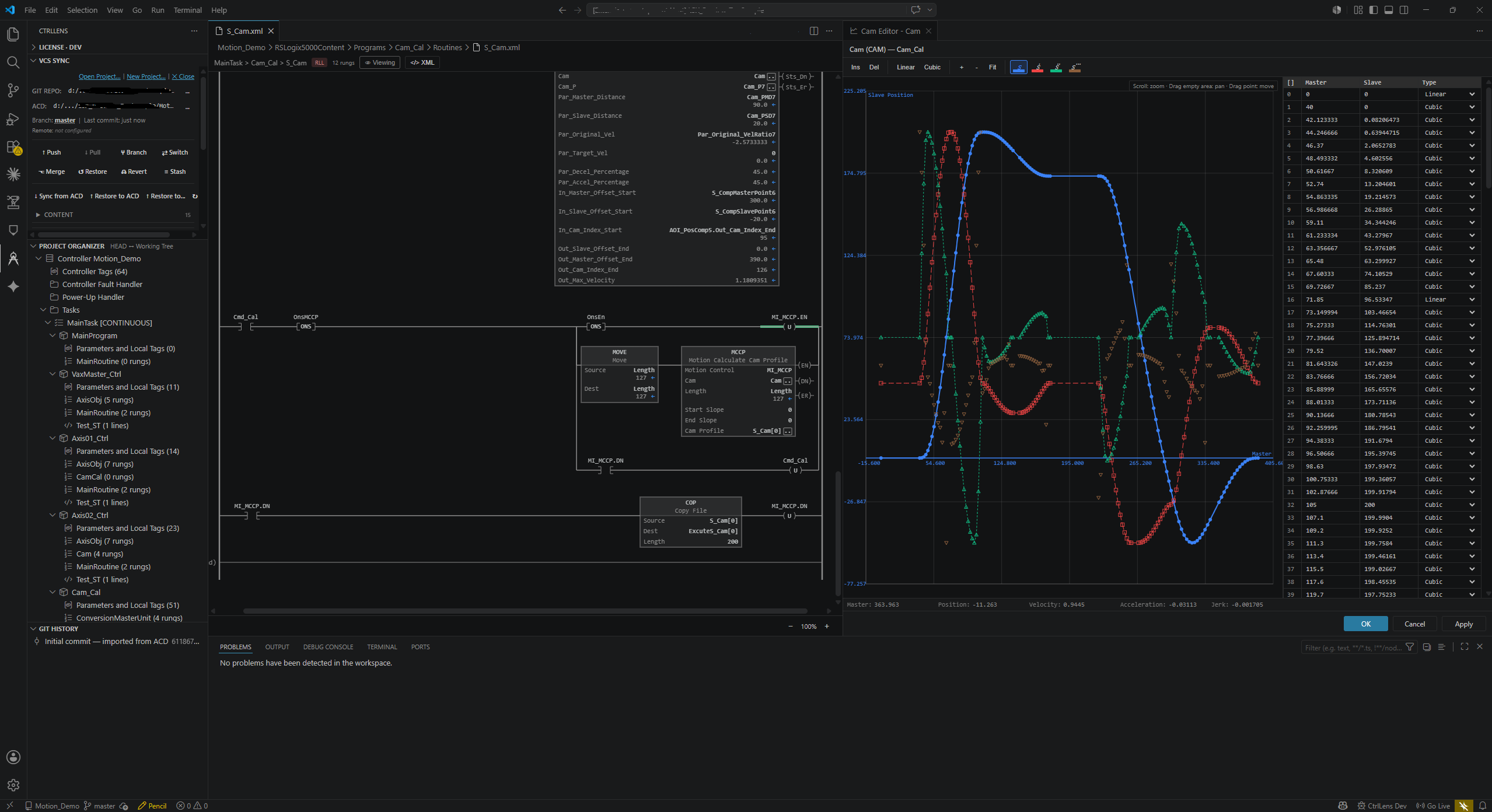Open the Cam (4 rungs) routine

tap(100, 554)
